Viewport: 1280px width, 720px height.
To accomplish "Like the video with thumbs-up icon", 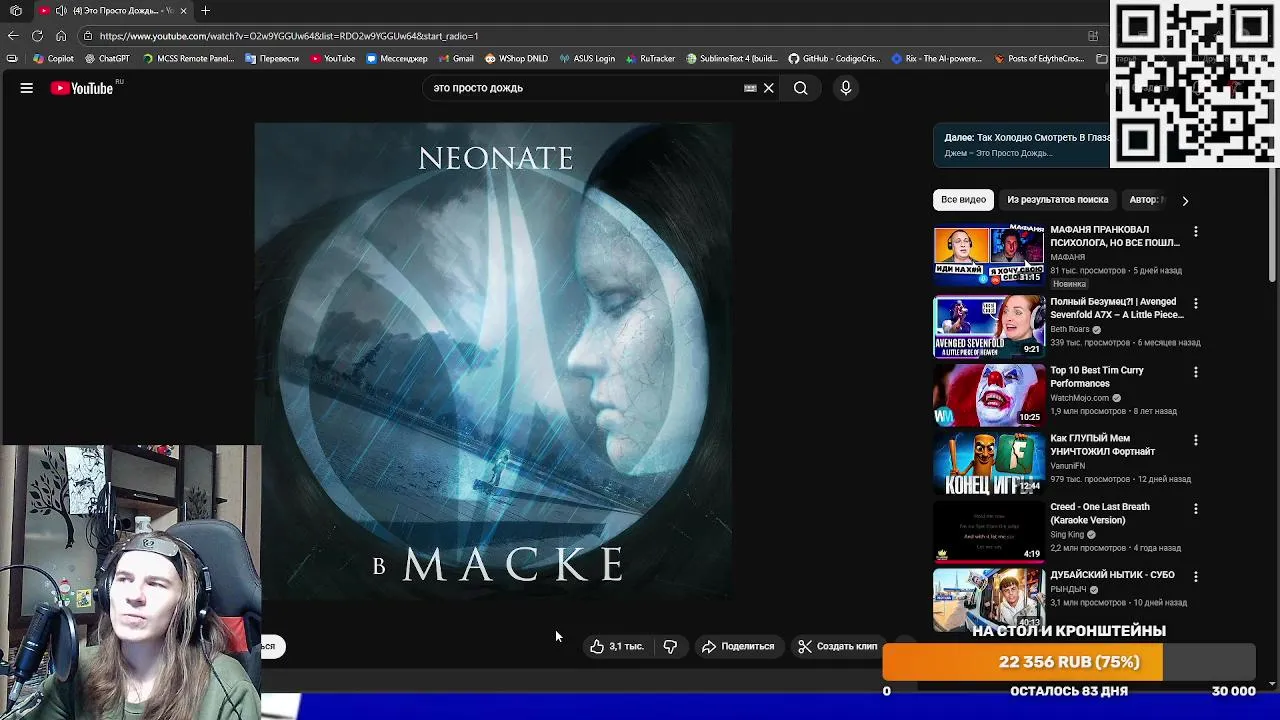I will [597, 646].
